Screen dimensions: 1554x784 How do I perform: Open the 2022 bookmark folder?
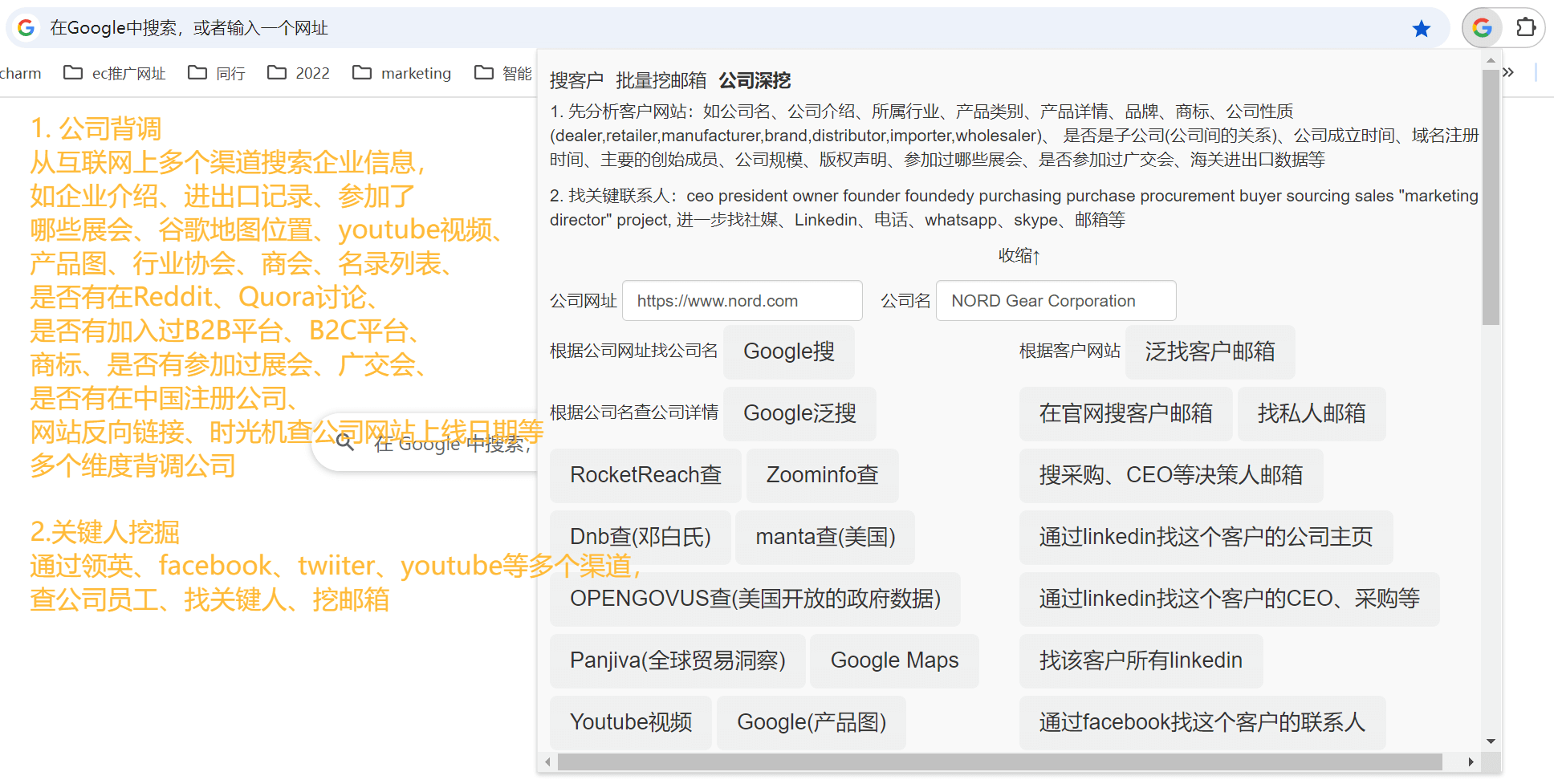click(299, 73)
